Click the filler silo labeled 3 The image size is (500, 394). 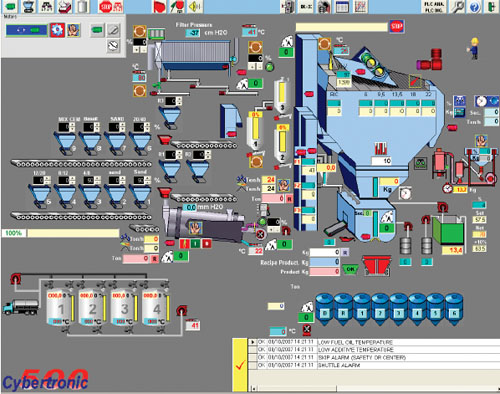click(x=282, y=95)
